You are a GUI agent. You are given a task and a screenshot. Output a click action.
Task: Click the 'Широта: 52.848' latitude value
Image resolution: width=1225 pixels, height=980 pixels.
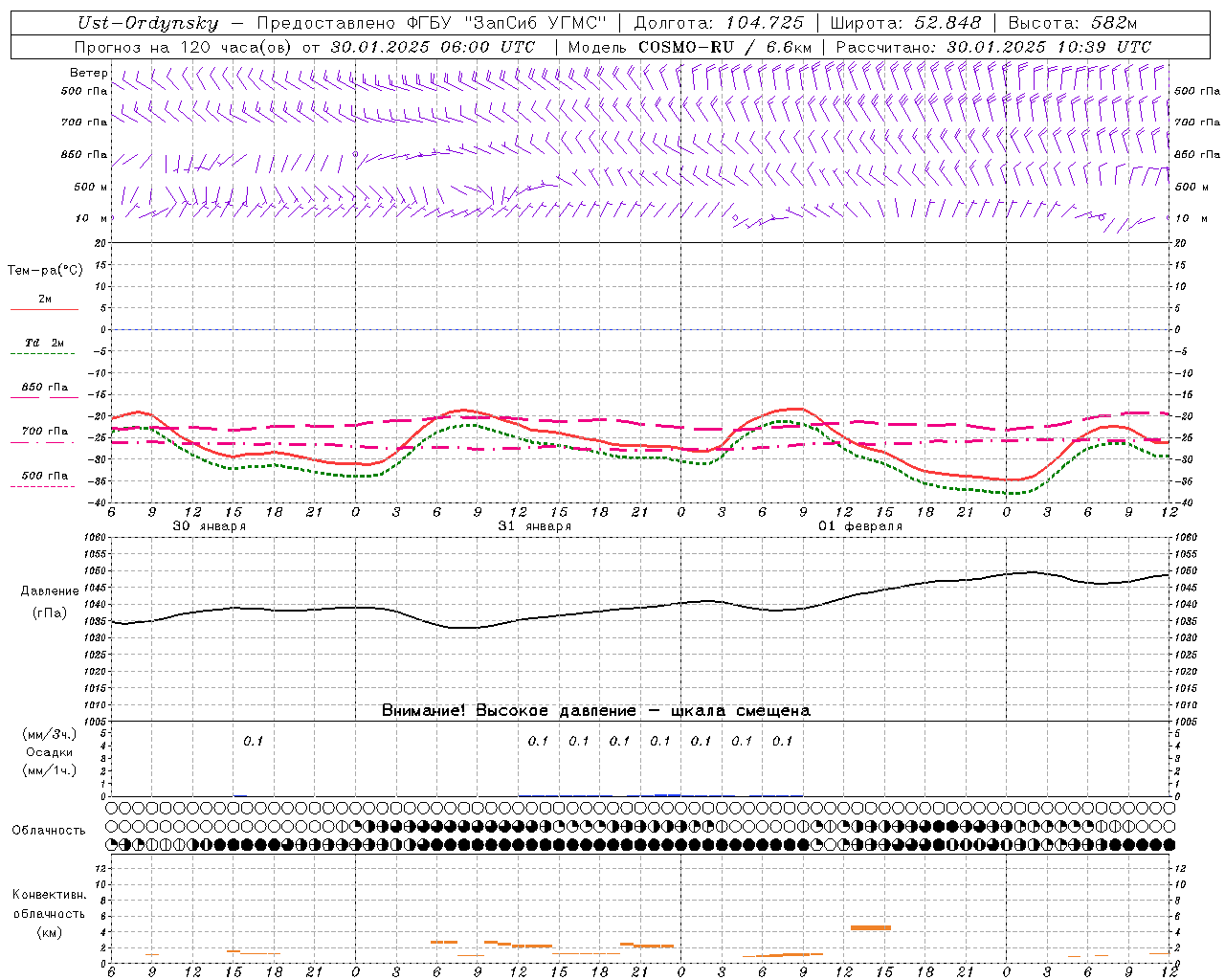click(905, 24)
